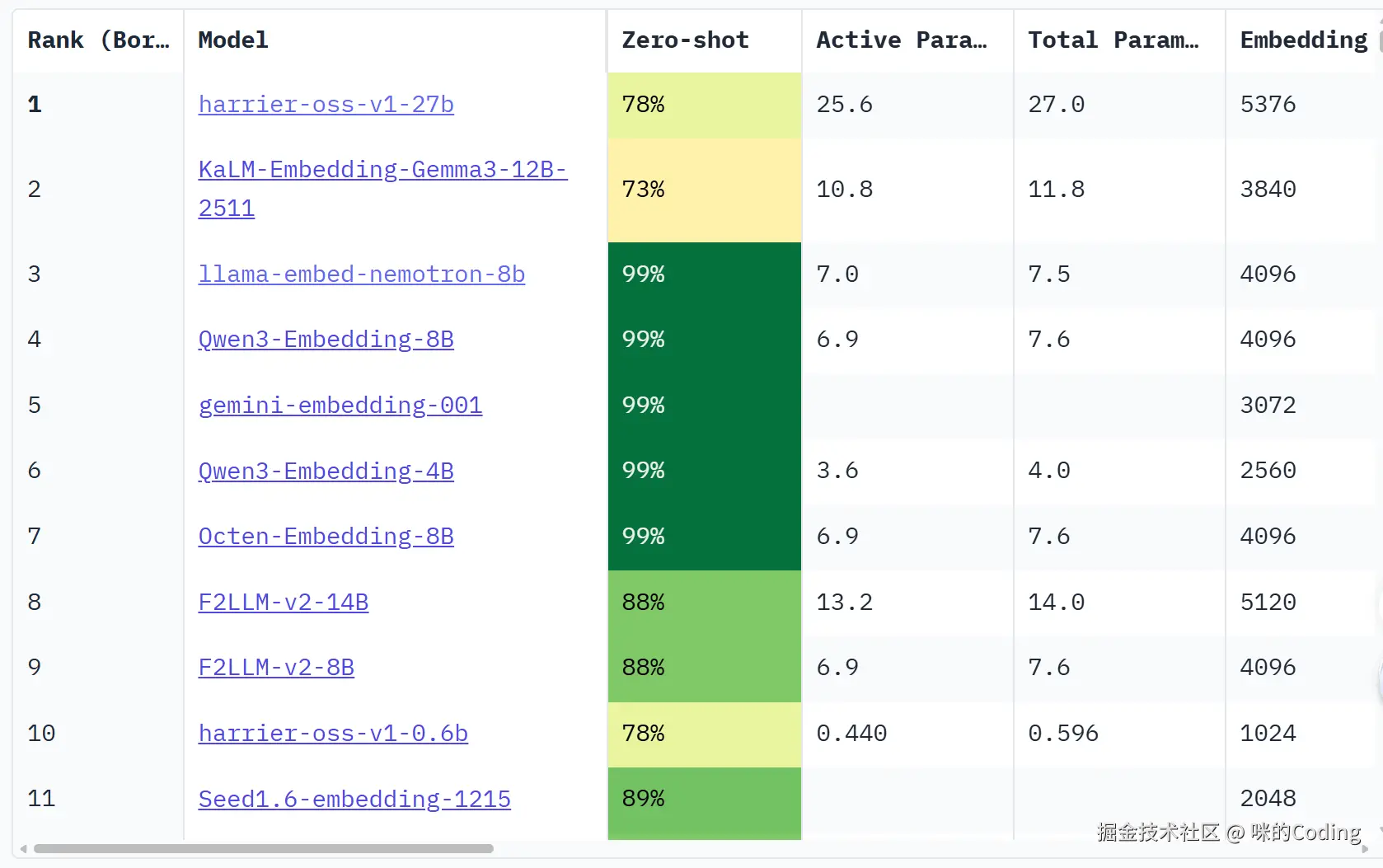Select the 7.0 active parameters value

(837, 274)
